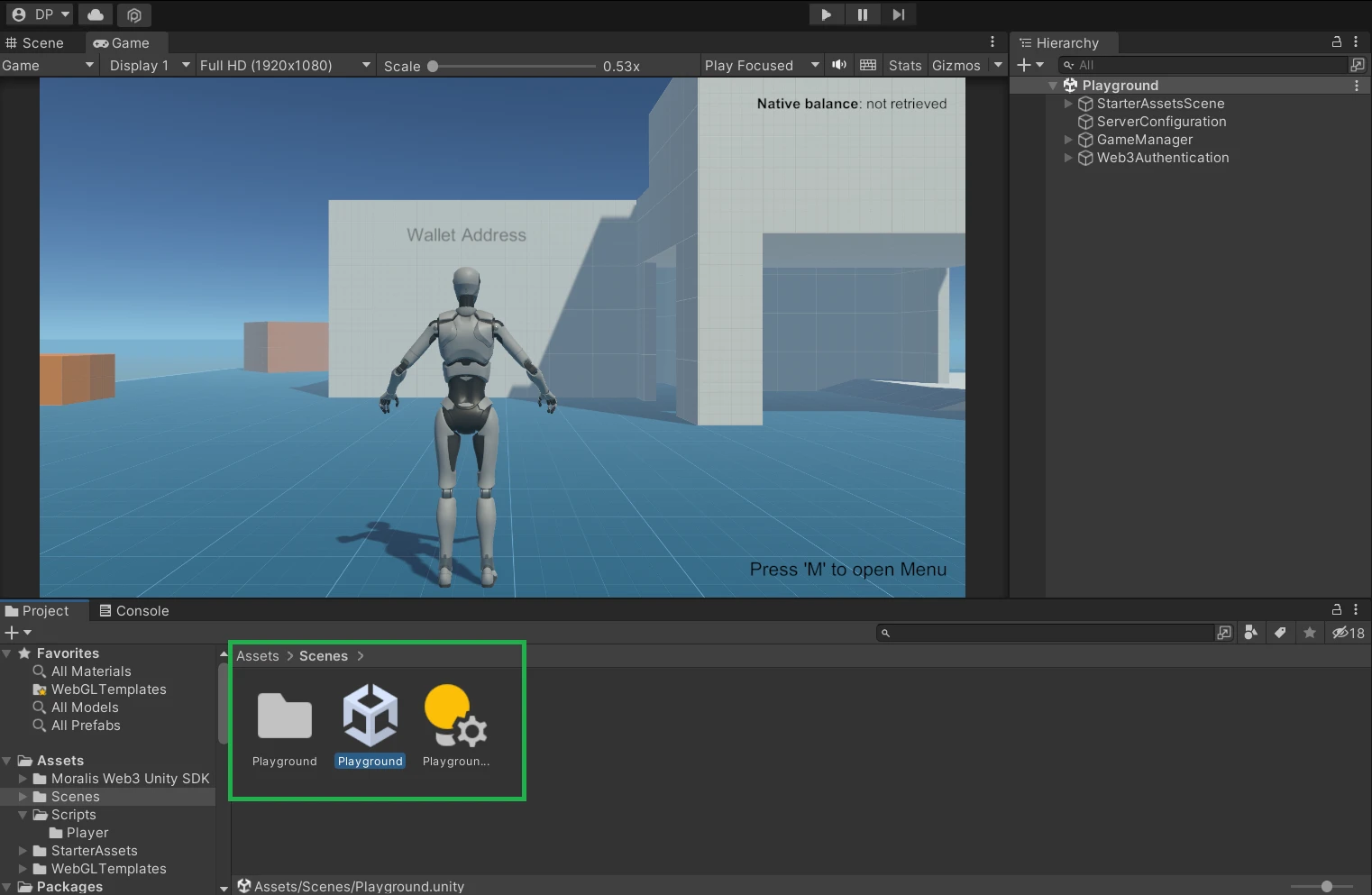The image size is (1372, 895).
Task: Click the Step frame button
Action: [898, 14]
